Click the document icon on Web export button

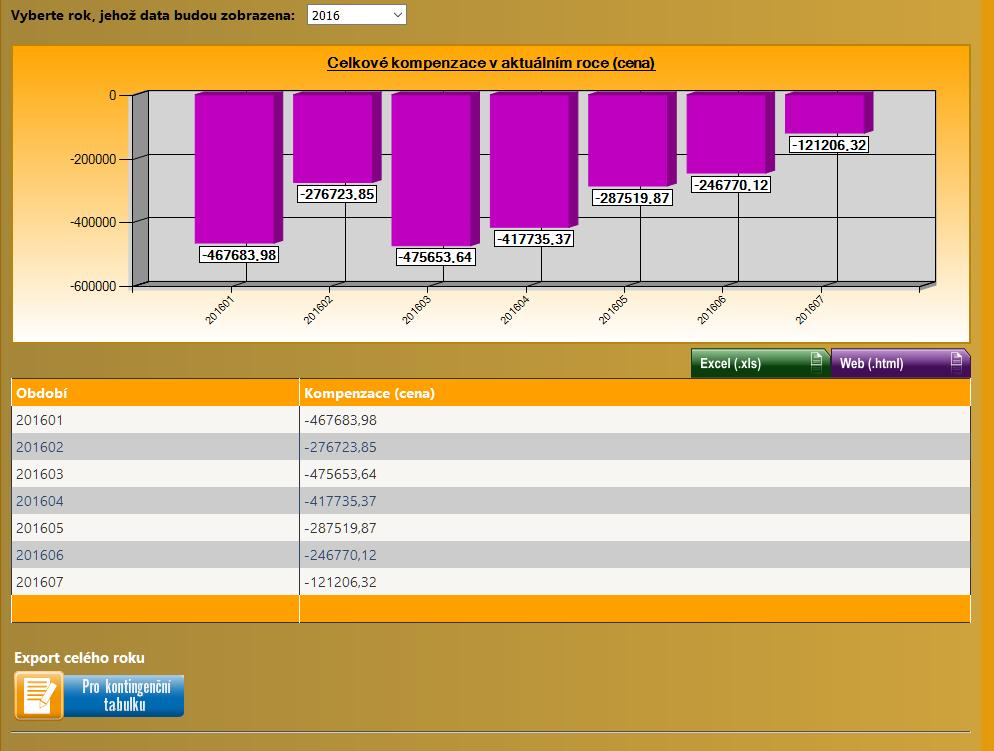click(957, 361)
